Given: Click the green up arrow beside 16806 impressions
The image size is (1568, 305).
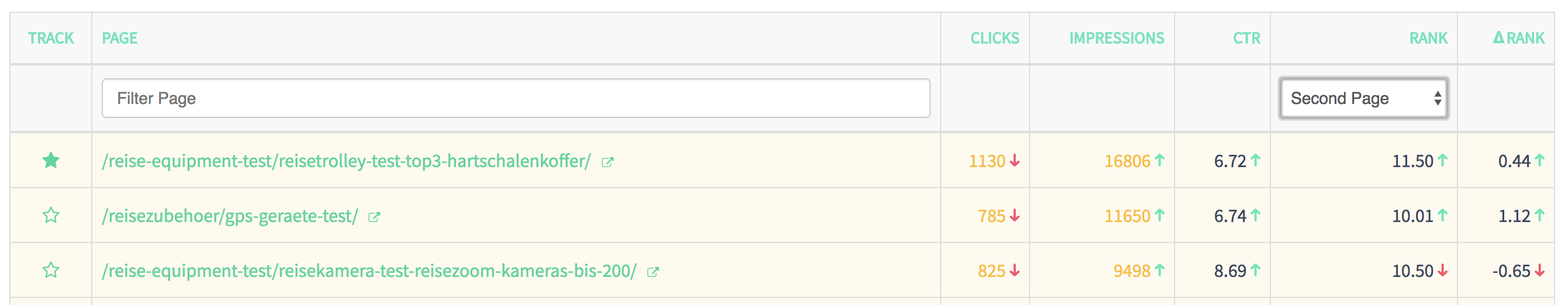Looking at the screenshot, I should tap(1159, 161).
